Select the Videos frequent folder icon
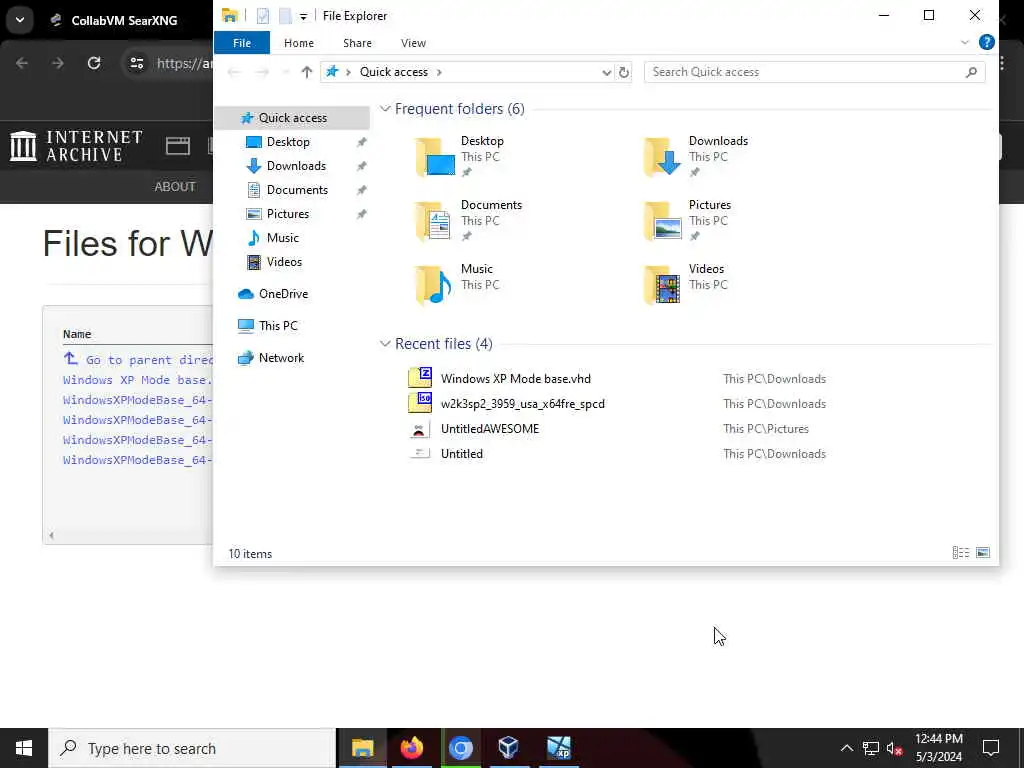The width and height of the screenshot is (1024, 768). tap(663, 285)
